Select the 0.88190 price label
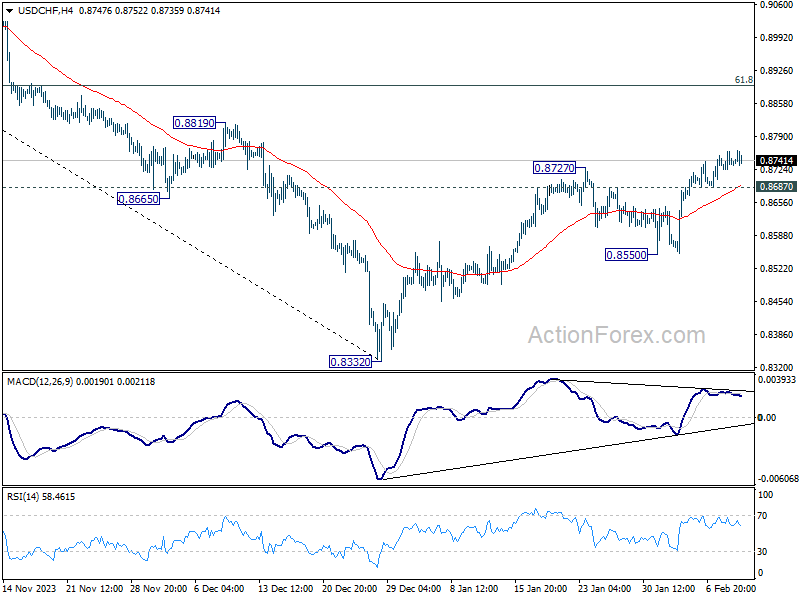The height and width of the screenshot is (600, 800). (194, 123)
